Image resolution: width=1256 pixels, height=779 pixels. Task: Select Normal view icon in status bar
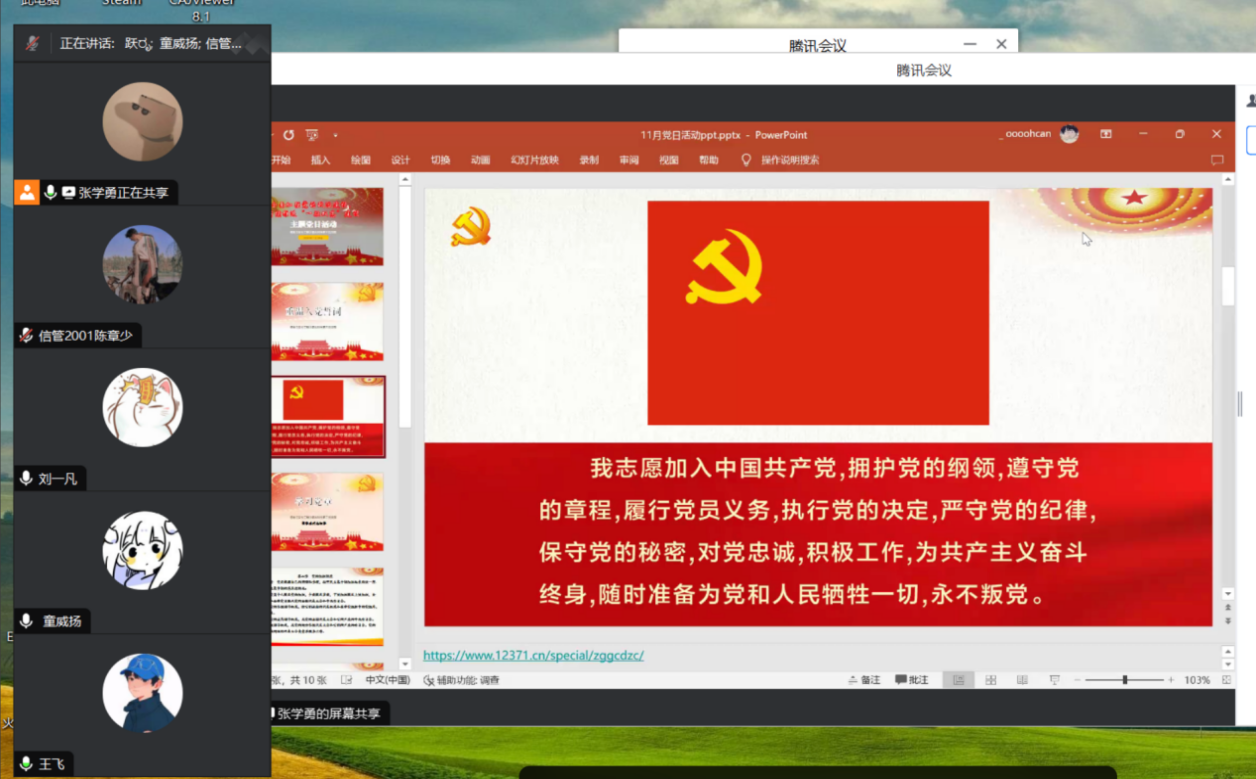(958, 680)
